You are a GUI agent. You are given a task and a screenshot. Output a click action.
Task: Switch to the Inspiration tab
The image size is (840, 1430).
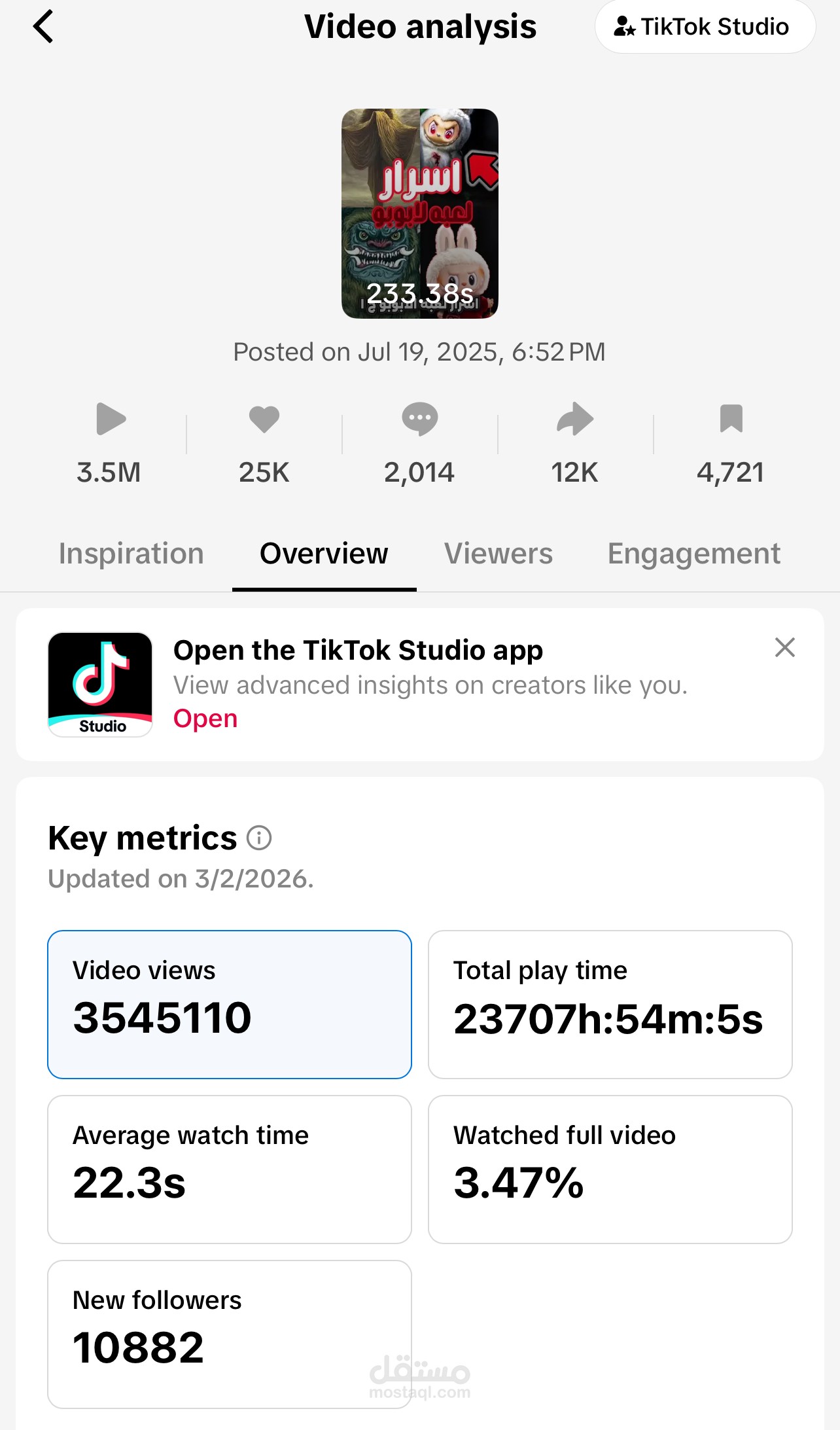click(x=131, y=554)
